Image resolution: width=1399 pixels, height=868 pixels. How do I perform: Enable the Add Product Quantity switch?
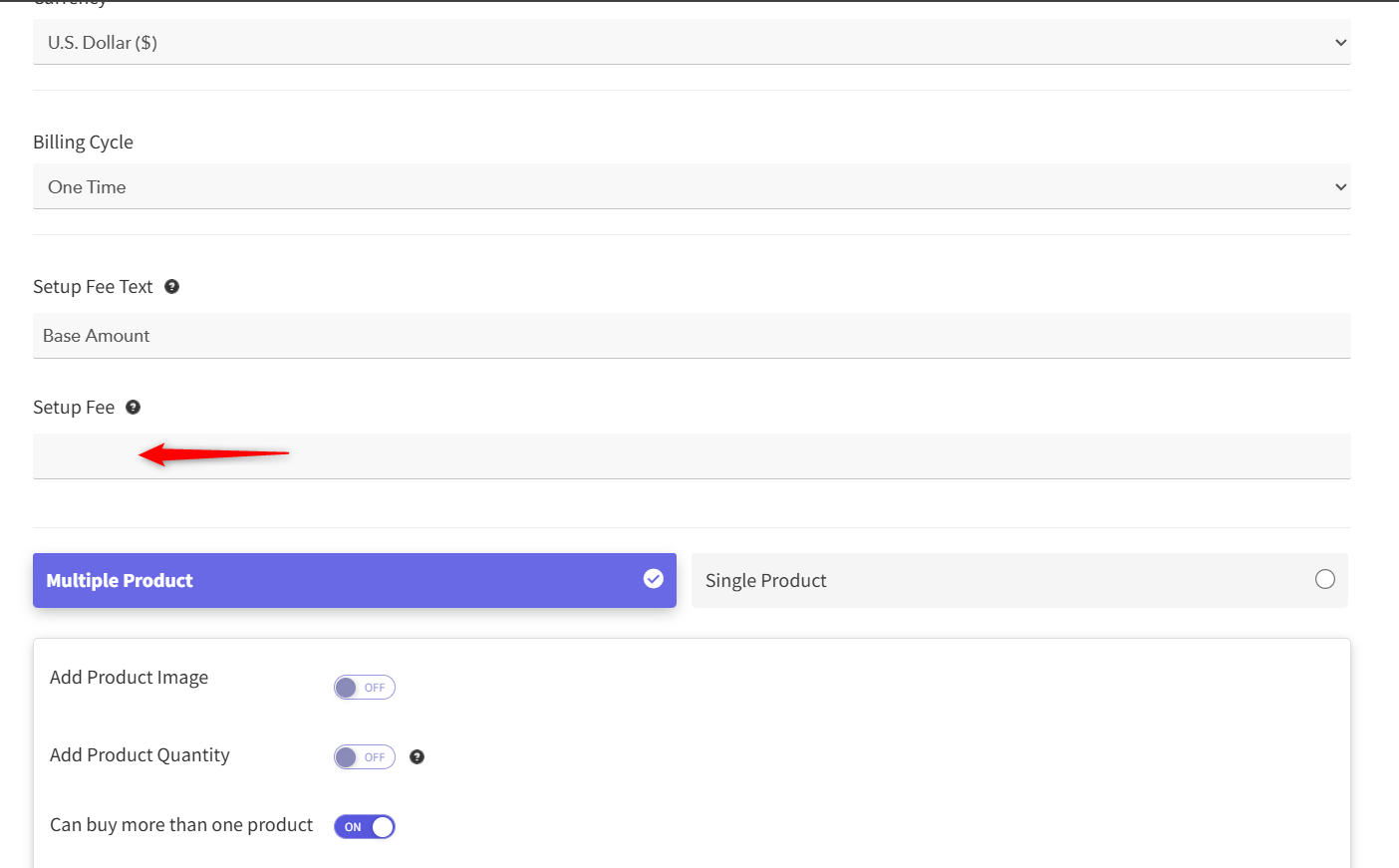coord(365,757)
